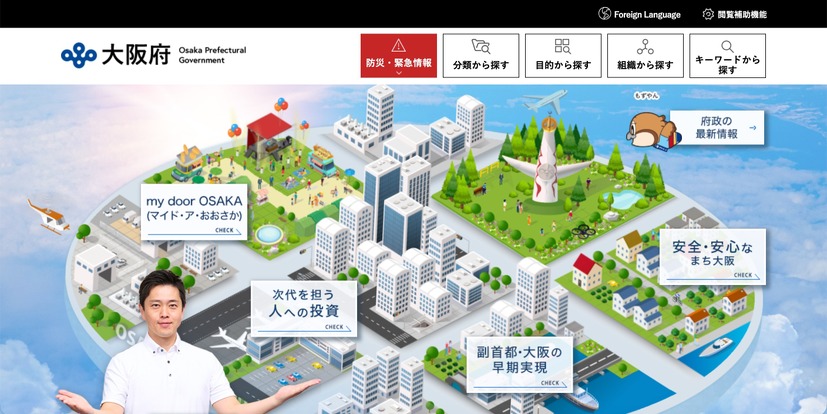Open 組織から探す menu

point(646,56)
